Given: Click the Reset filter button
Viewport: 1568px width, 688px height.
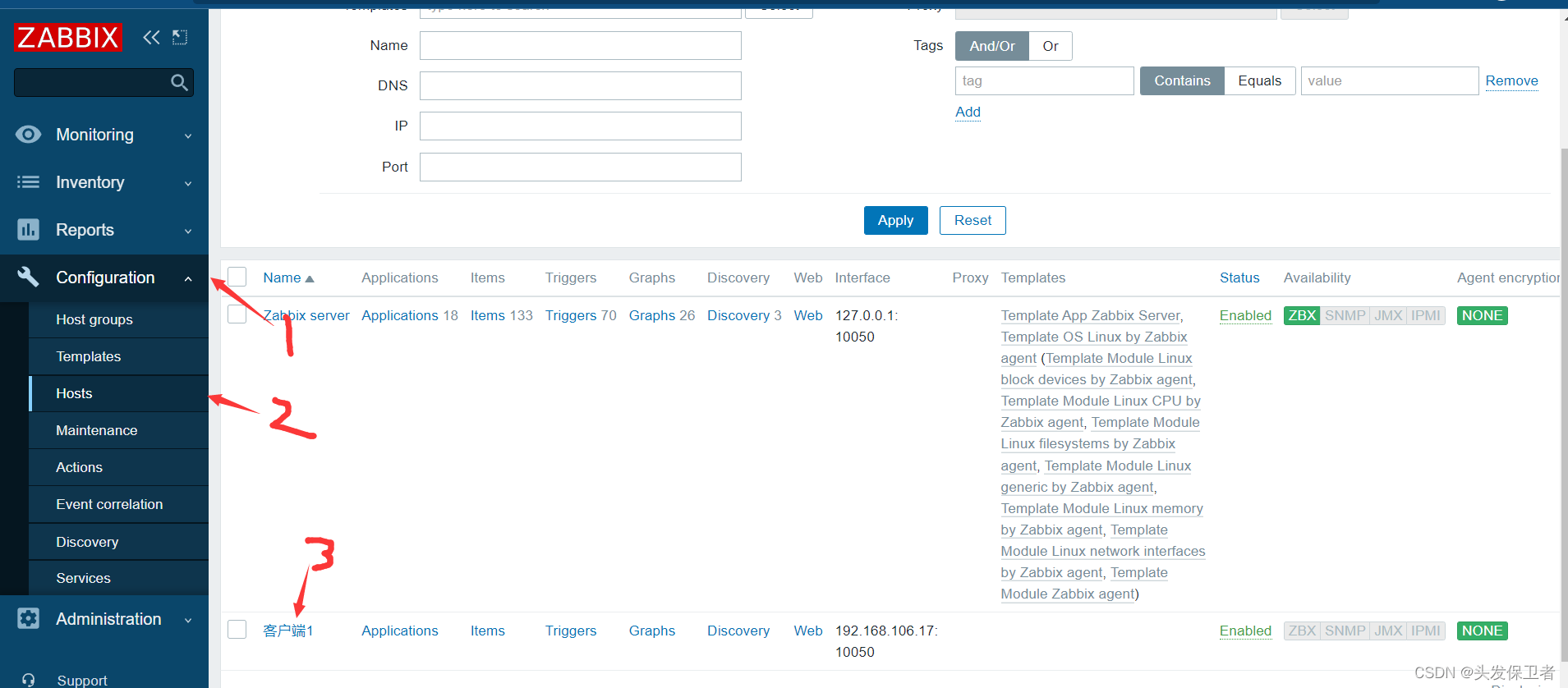Looking at the screenshot, I should click(973, 220).
